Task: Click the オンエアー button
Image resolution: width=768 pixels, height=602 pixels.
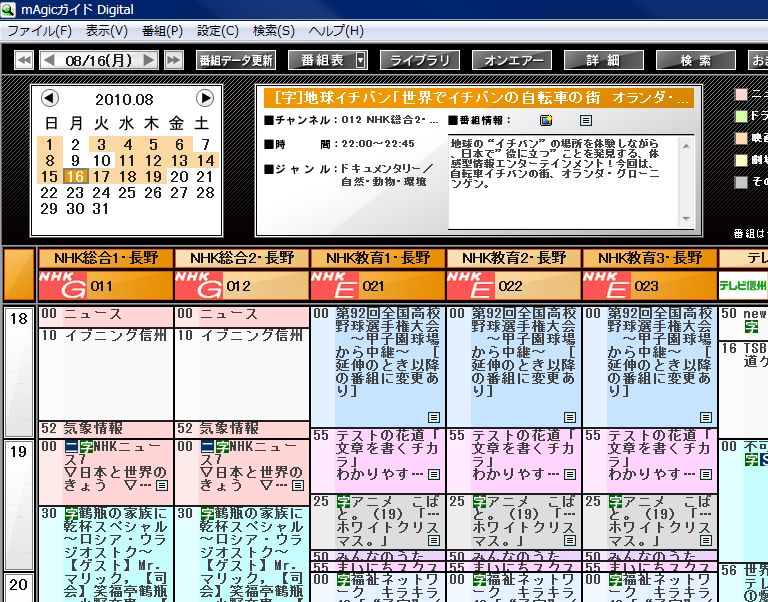Action: pyautogui.click(x=512, y=60)
